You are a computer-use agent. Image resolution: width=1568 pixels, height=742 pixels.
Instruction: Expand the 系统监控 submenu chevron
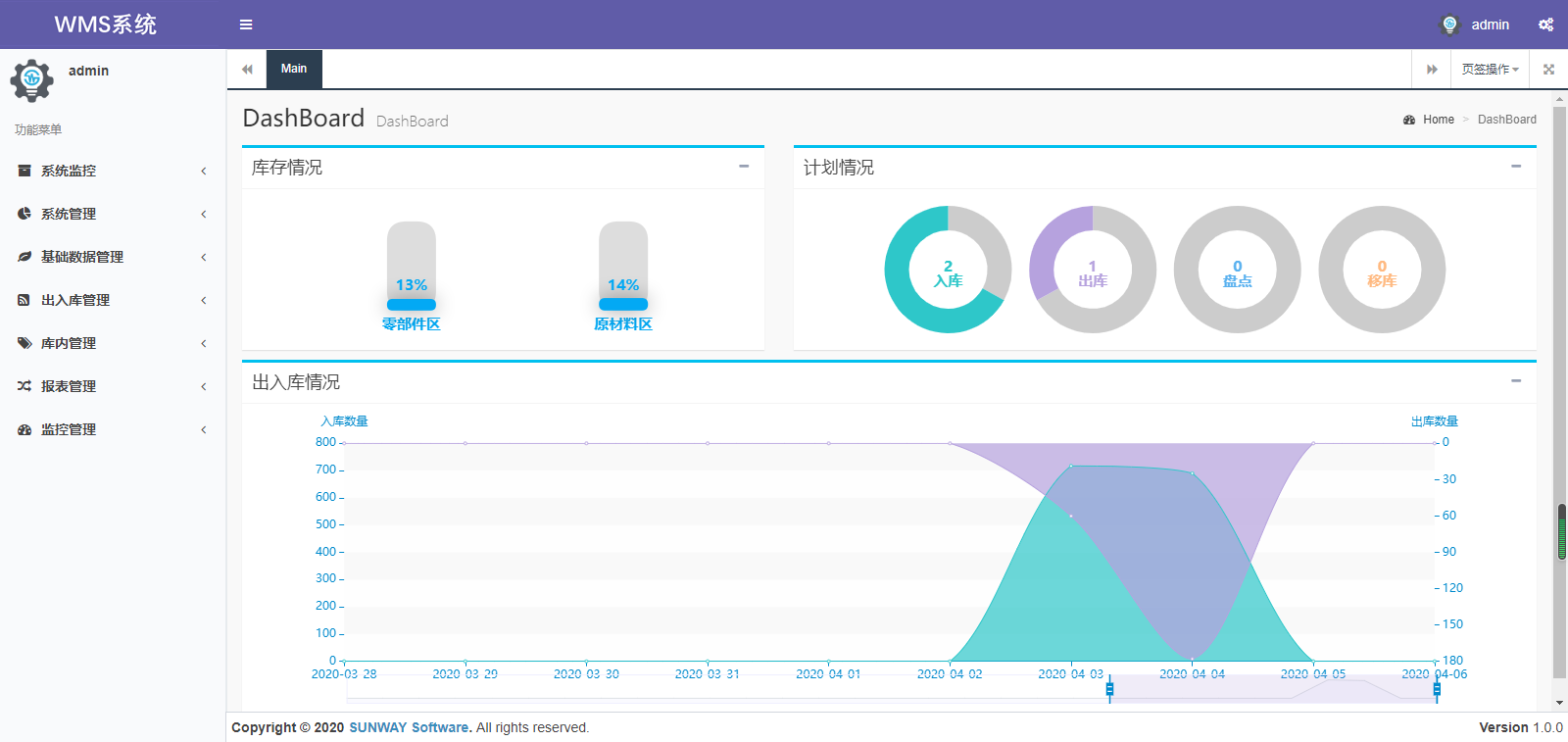click(x=204, y=171)
